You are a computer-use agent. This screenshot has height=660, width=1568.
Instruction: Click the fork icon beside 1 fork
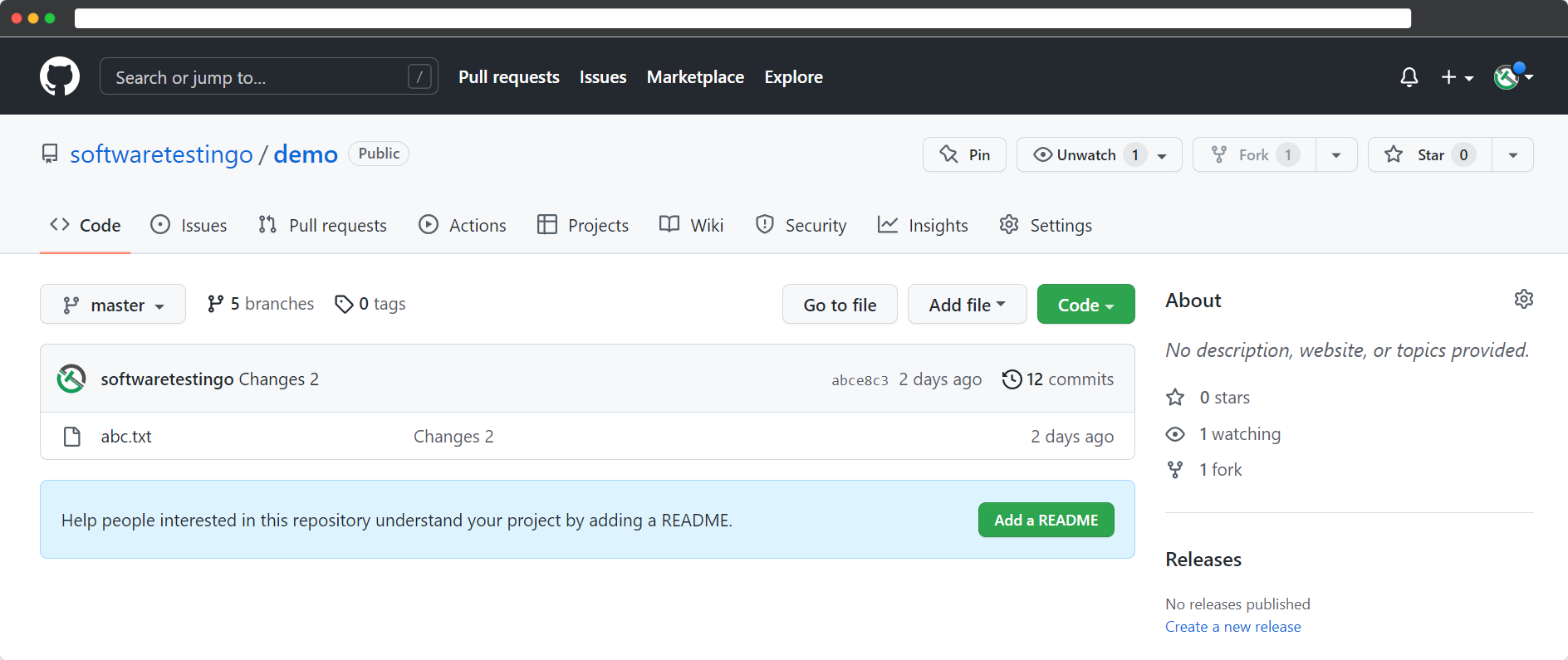point(1175,470)
